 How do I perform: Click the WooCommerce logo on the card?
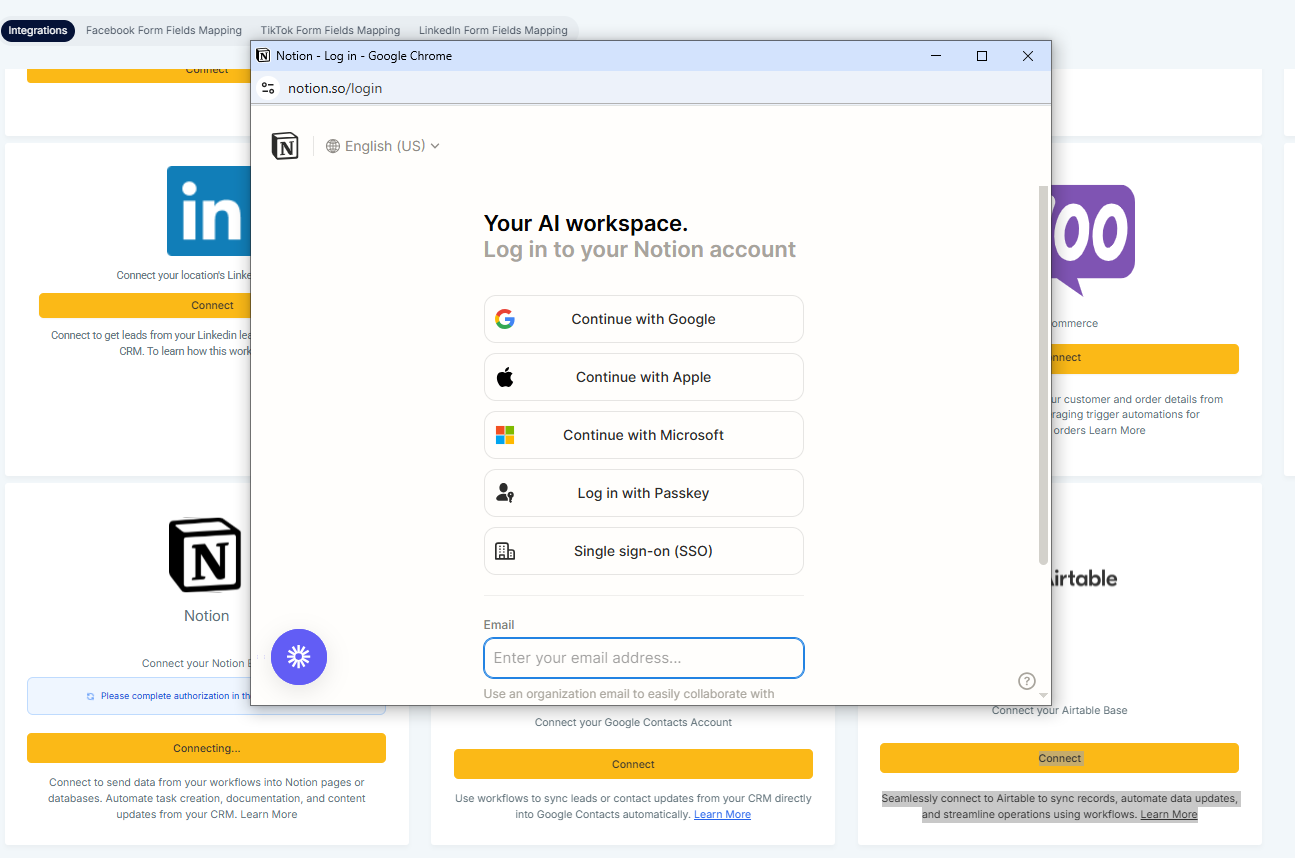[1092, 238]
